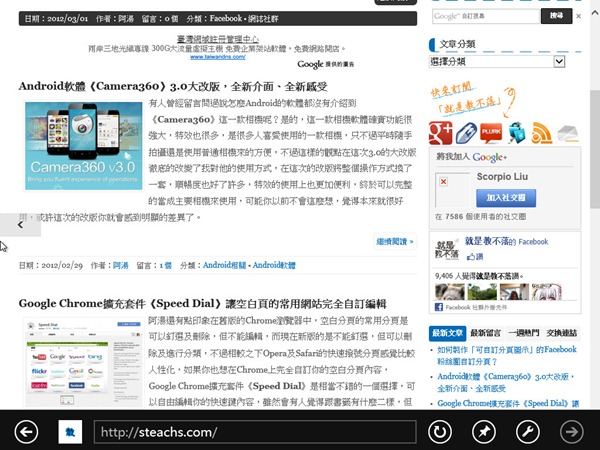Click the anime-avatar Facebook fan thumbnail
This screenshot has height=450, width=600.
(x=547, y=292)
